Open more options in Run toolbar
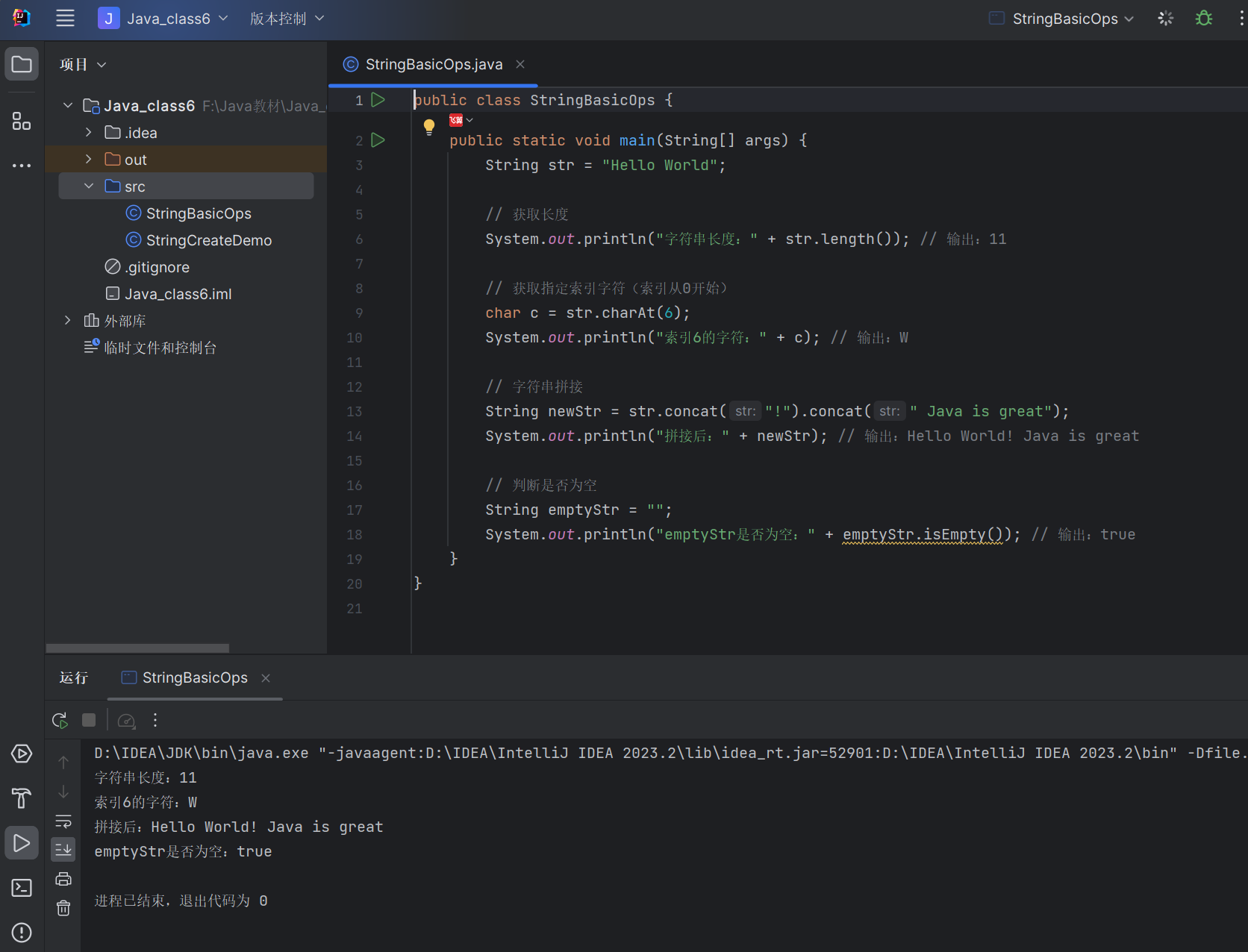 coord(155,720)
